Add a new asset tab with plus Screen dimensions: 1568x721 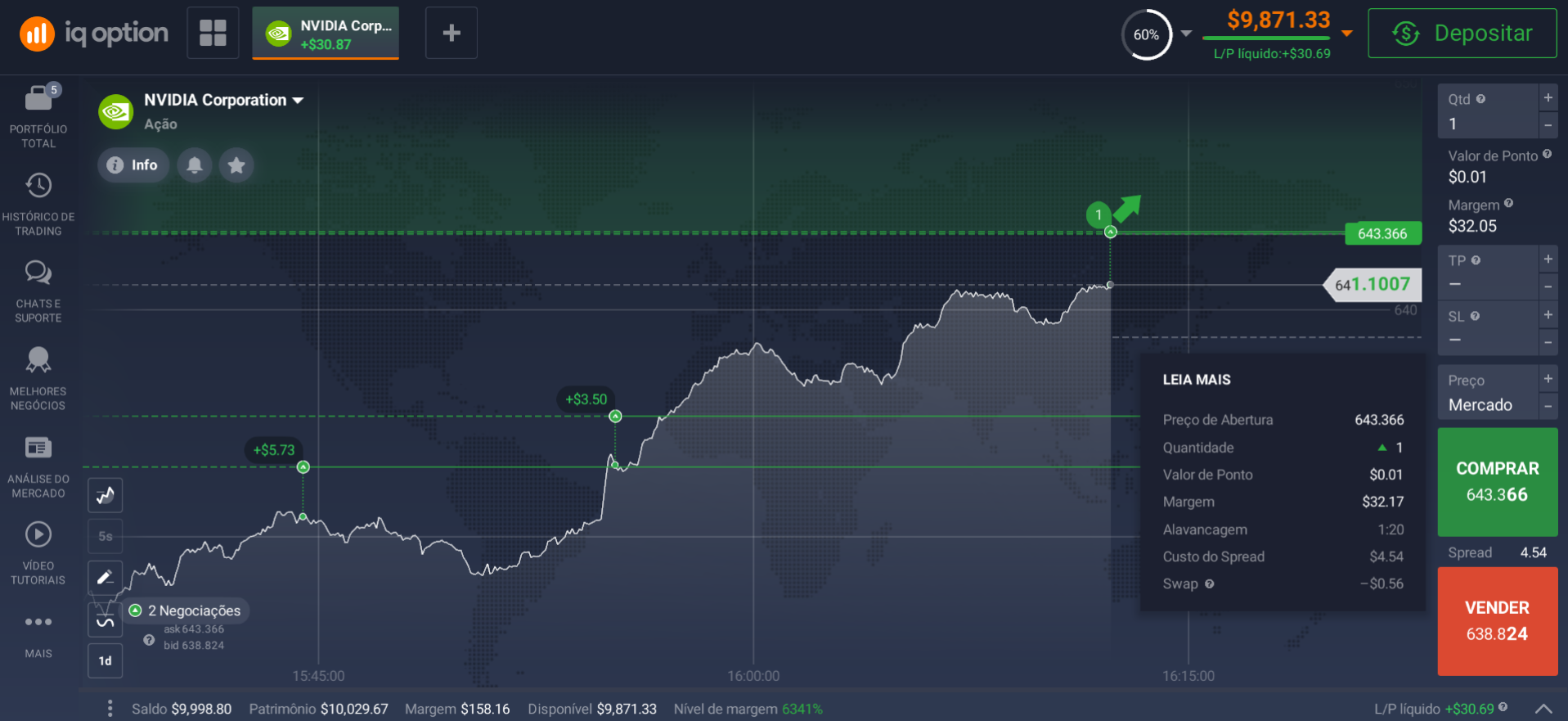click(x=452, y=33)
